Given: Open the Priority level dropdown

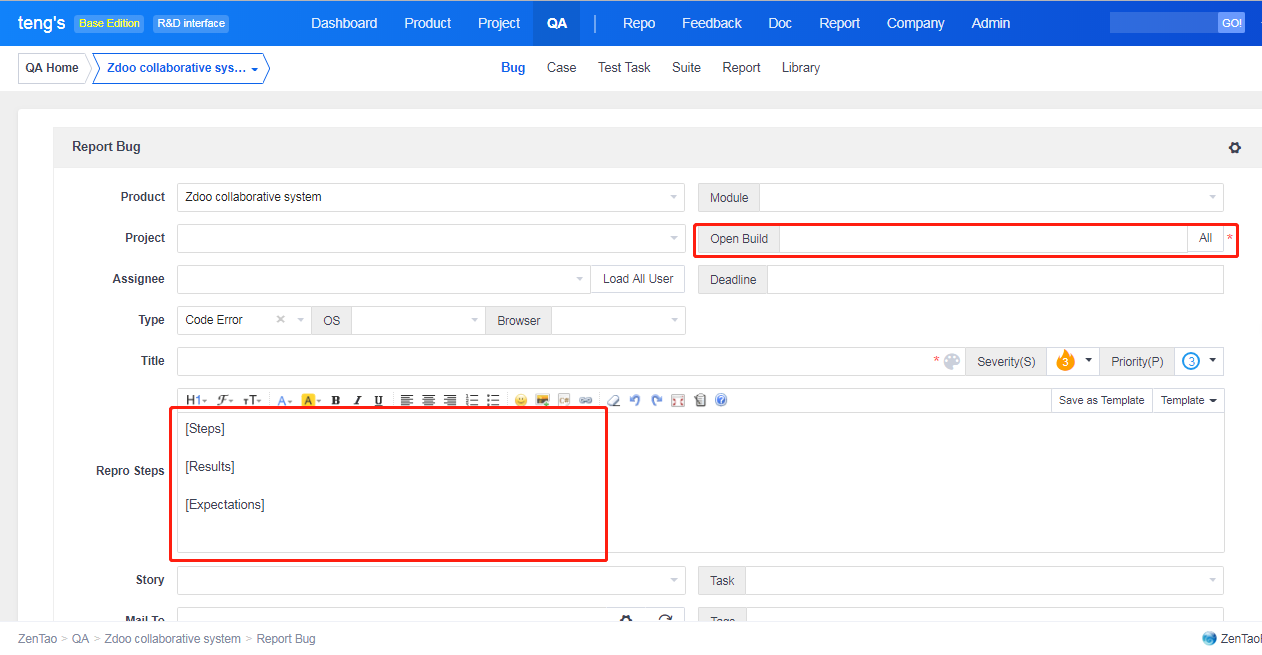Looking at the screenshot, I should [1212, 361].
